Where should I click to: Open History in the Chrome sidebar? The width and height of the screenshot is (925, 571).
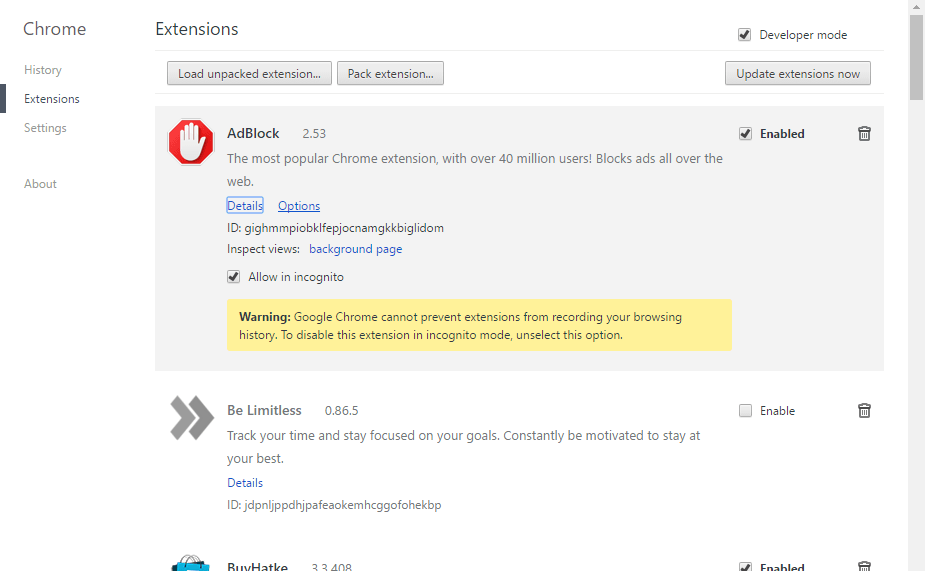coord(42,70)
